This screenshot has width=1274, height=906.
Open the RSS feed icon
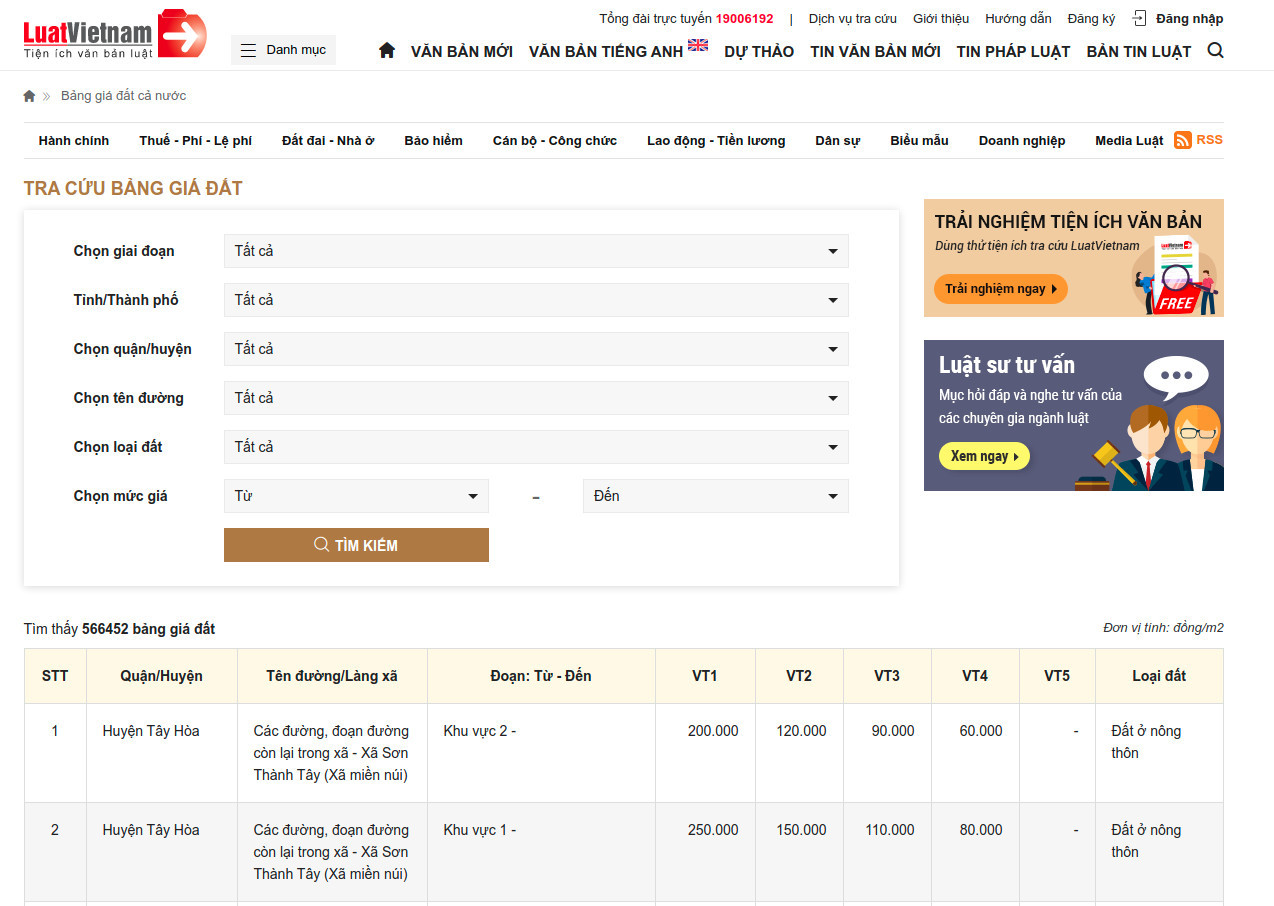click(x=1182, y=140)
